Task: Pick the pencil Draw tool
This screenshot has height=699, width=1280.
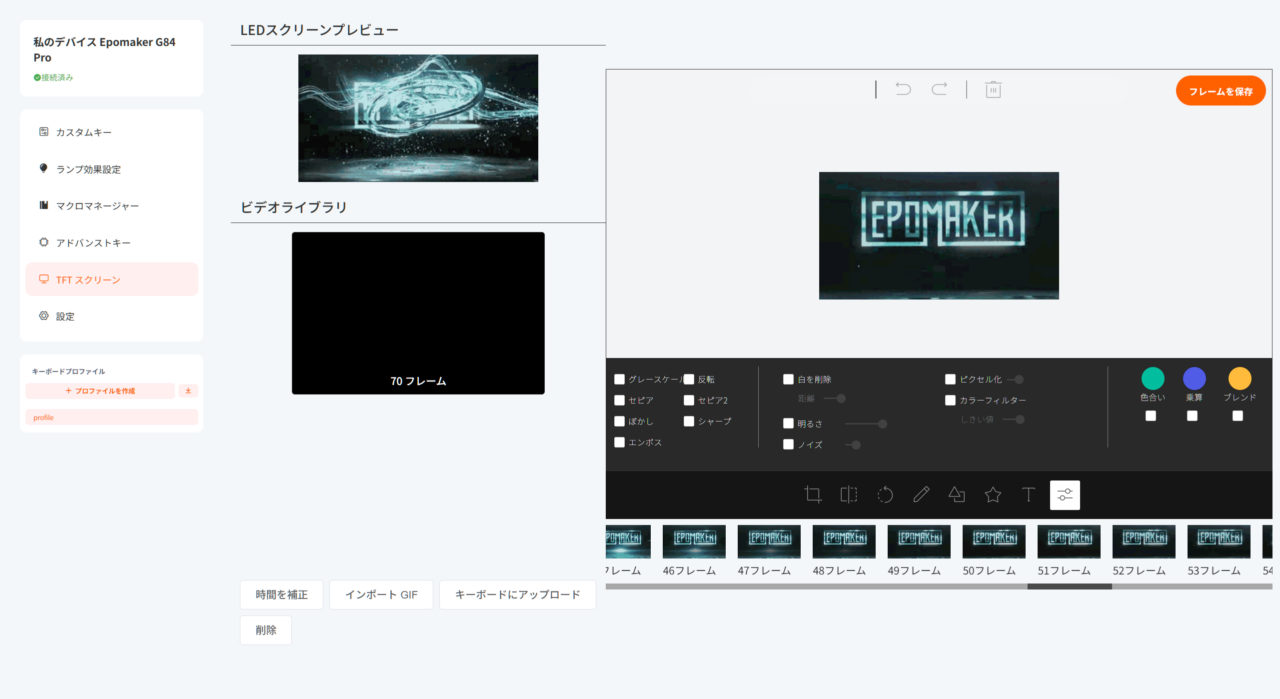Action: pyautogui.click(x=921, y=495)
